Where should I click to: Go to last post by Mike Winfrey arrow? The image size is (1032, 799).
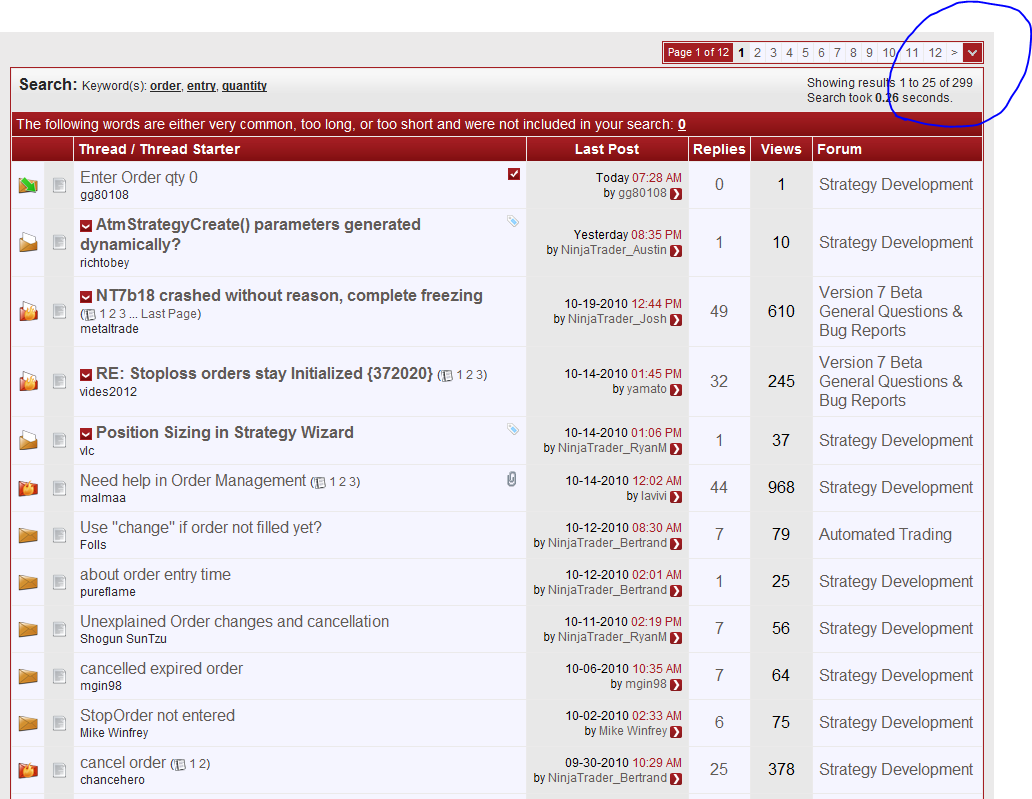point(676,732)
